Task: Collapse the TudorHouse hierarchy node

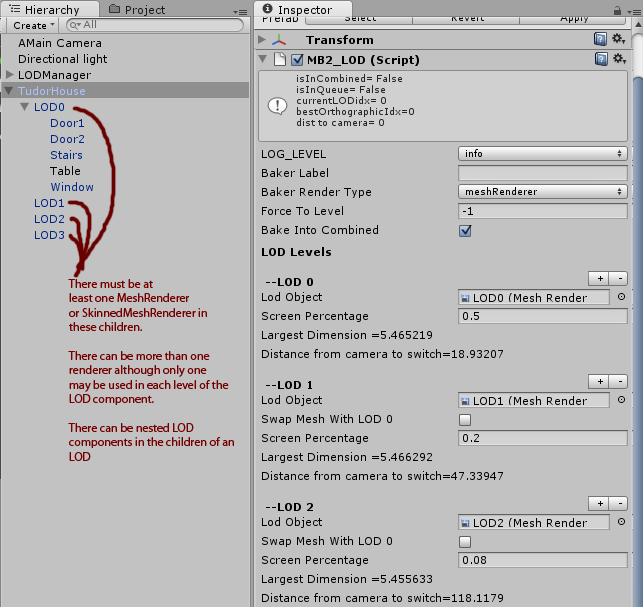Action: pyautogui.click(x=10, y=91)
